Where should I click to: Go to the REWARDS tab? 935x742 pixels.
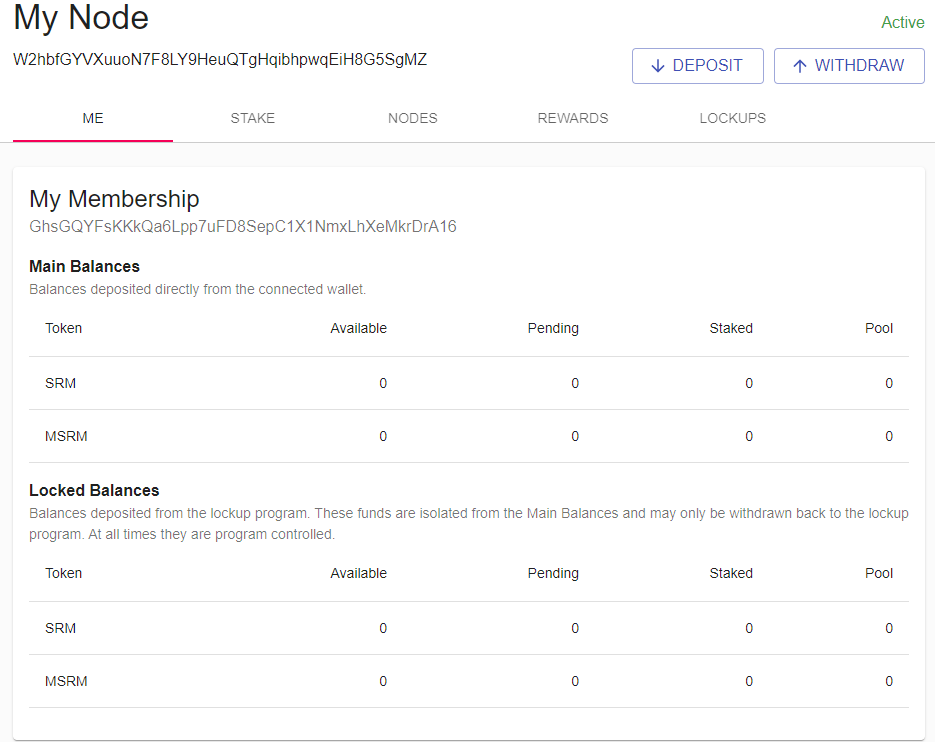573,118
